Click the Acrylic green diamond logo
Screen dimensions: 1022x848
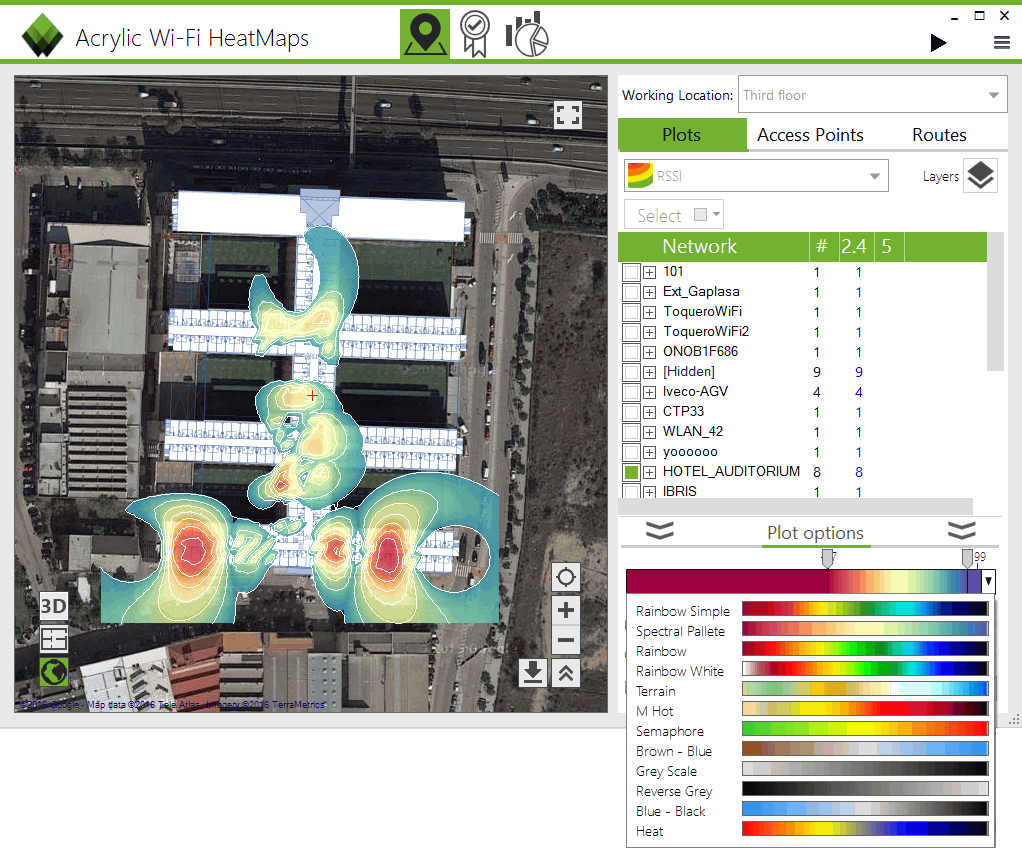[42, 35]
